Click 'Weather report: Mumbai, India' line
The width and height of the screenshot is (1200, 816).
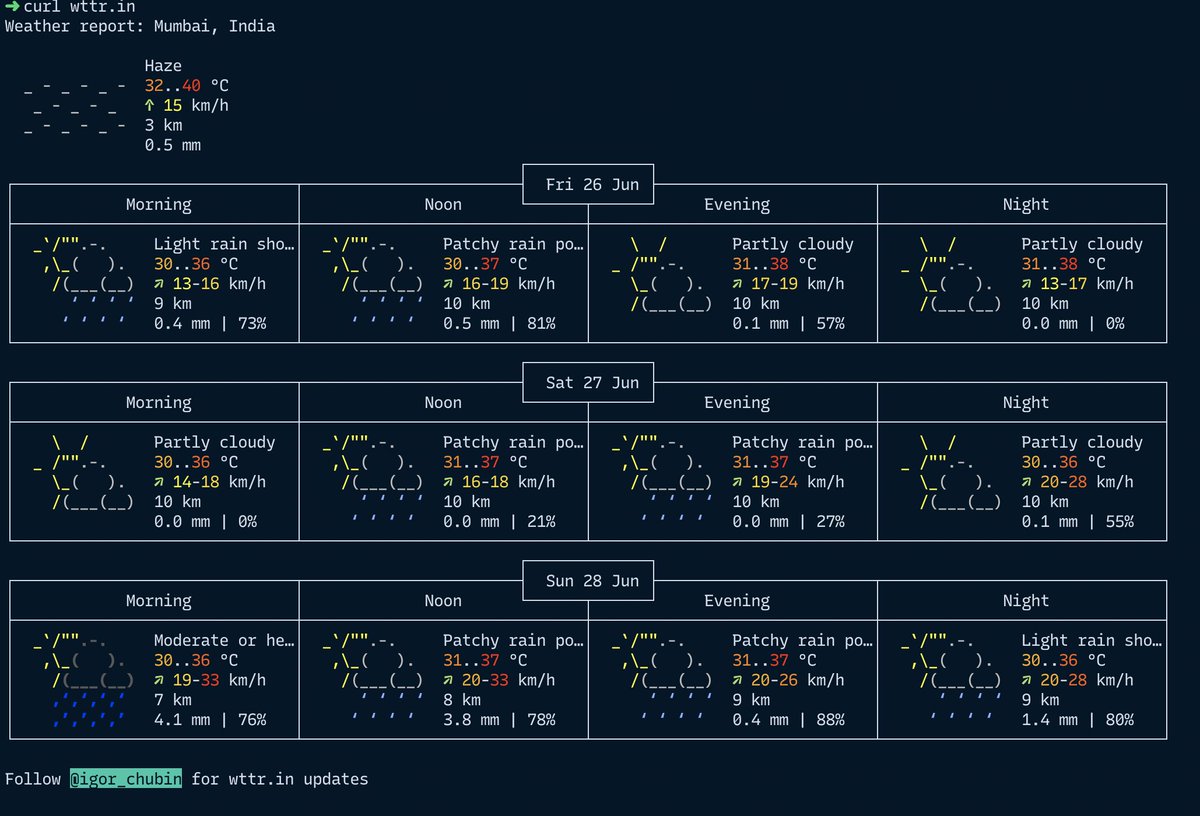pos(140,26)
